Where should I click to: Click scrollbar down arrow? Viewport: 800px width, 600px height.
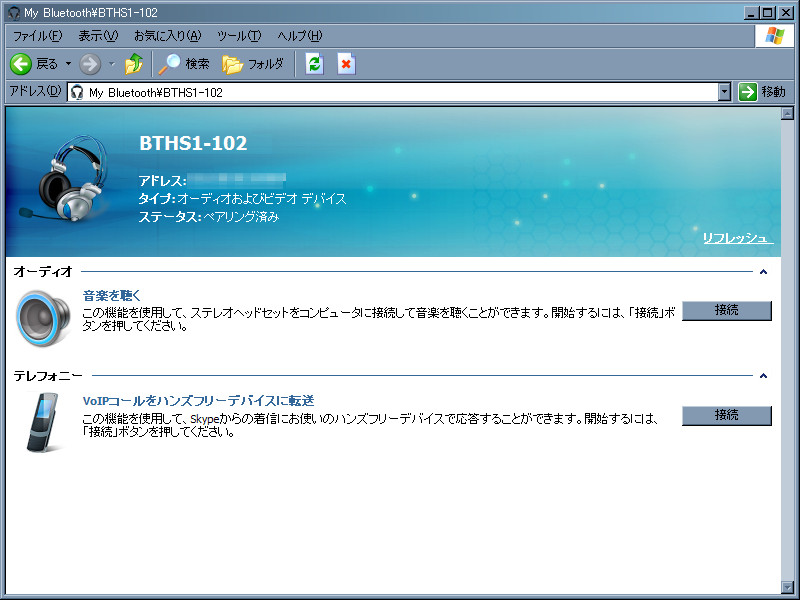(x=787, y=588)
